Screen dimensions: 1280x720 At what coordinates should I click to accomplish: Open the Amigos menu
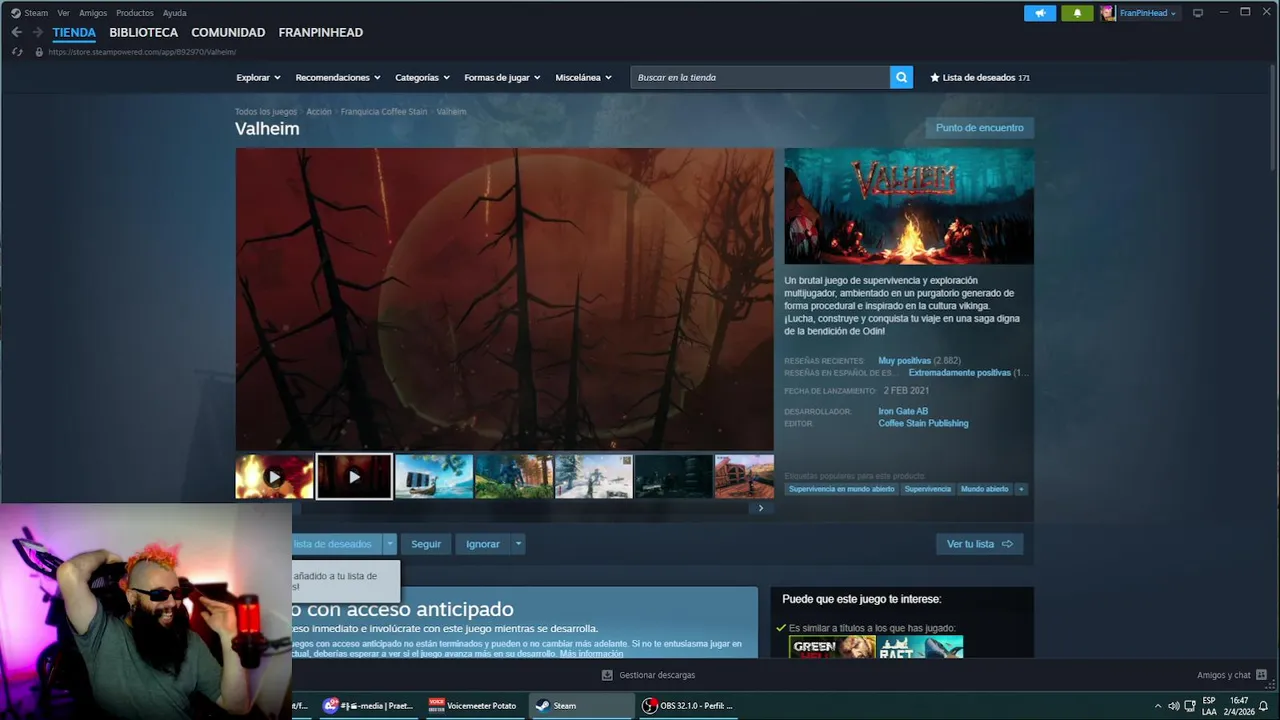[93, 13]
